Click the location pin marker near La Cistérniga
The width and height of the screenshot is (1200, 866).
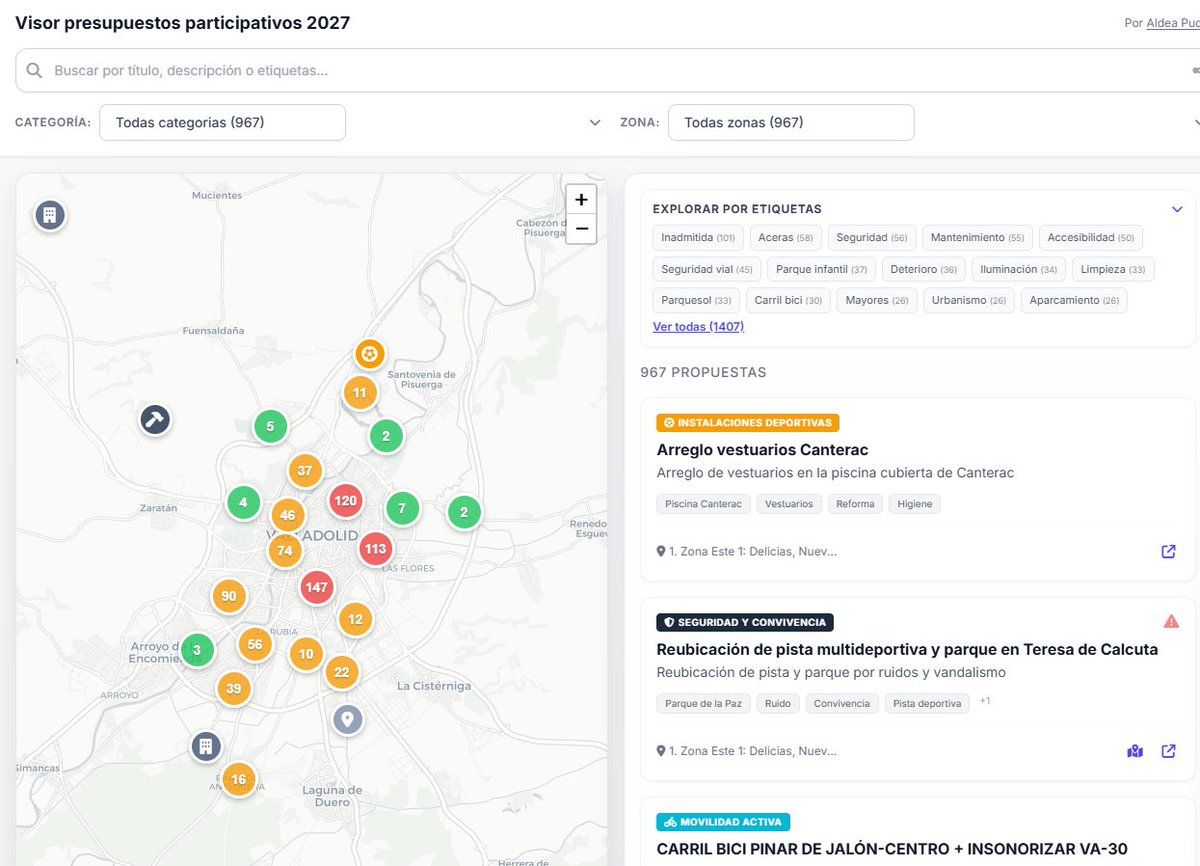(347, 719)
